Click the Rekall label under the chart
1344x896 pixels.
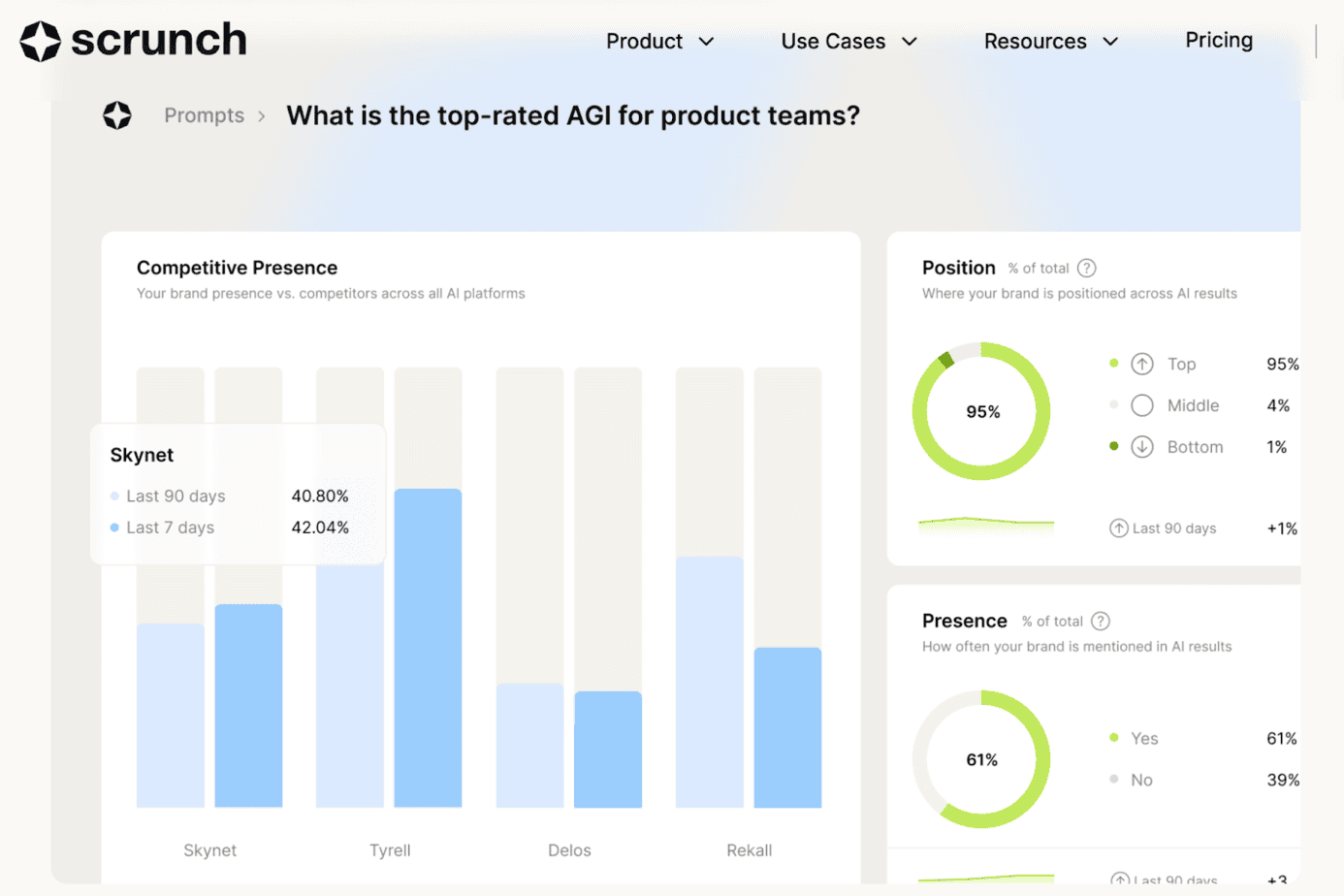click(x=750, y=850)
